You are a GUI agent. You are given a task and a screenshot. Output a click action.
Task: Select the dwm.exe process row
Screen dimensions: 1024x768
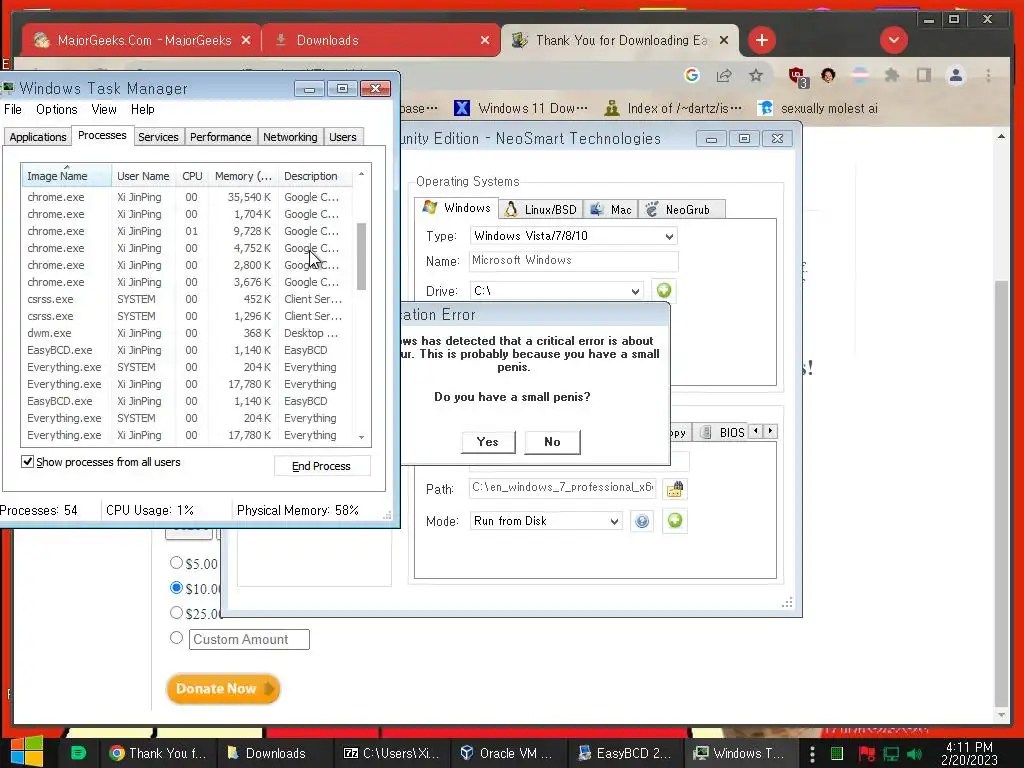click(x=187, y=333)
